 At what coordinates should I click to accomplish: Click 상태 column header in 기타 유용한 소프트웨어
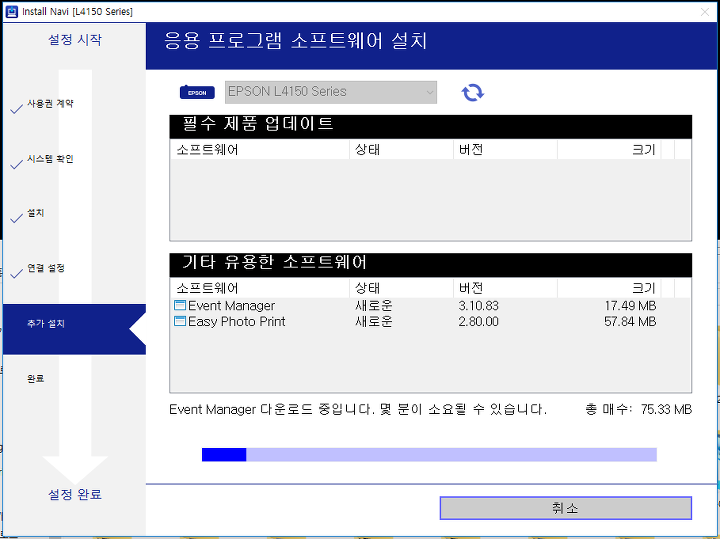(401, 288)
